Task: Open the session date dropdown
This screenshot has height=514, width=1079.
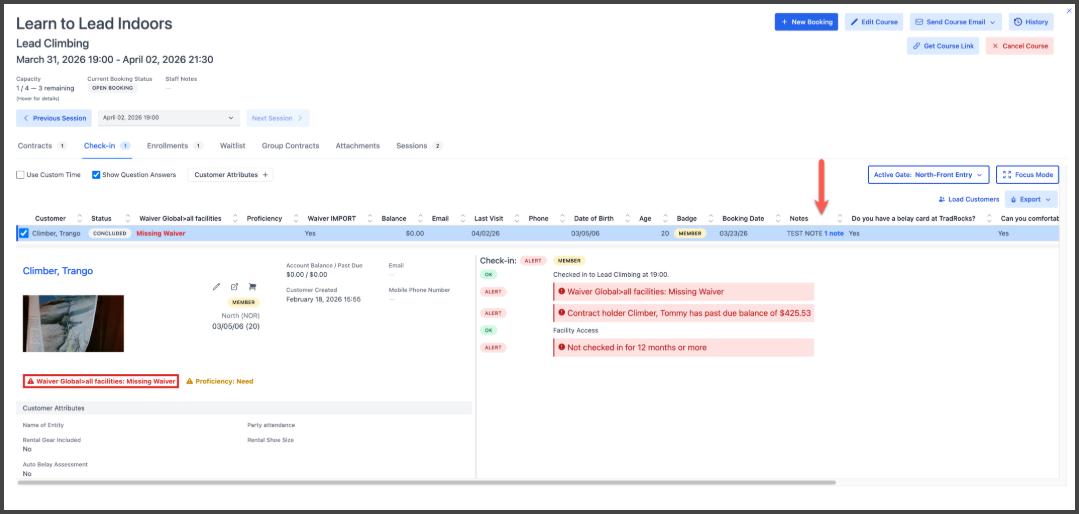Action: pyautogui.click(x=169, y=118)
